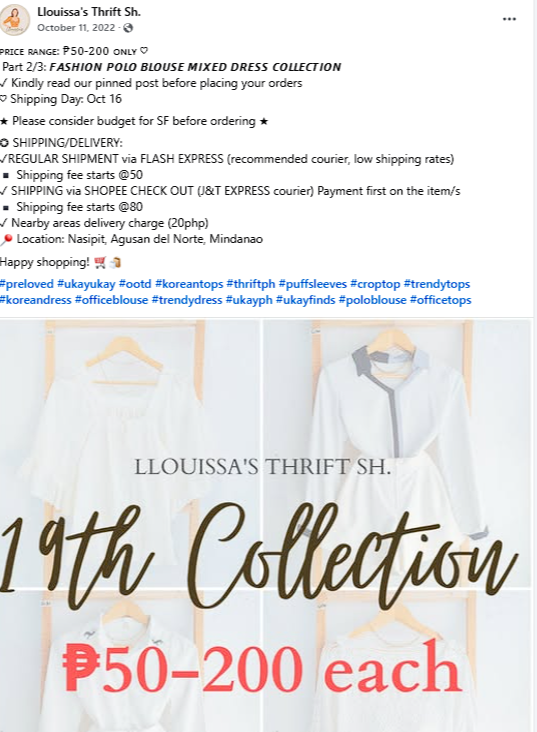Select the #ukayph hashtag
Image resolution: width=537 pixels, height=732 pixels.
click(x=249, y=300)
